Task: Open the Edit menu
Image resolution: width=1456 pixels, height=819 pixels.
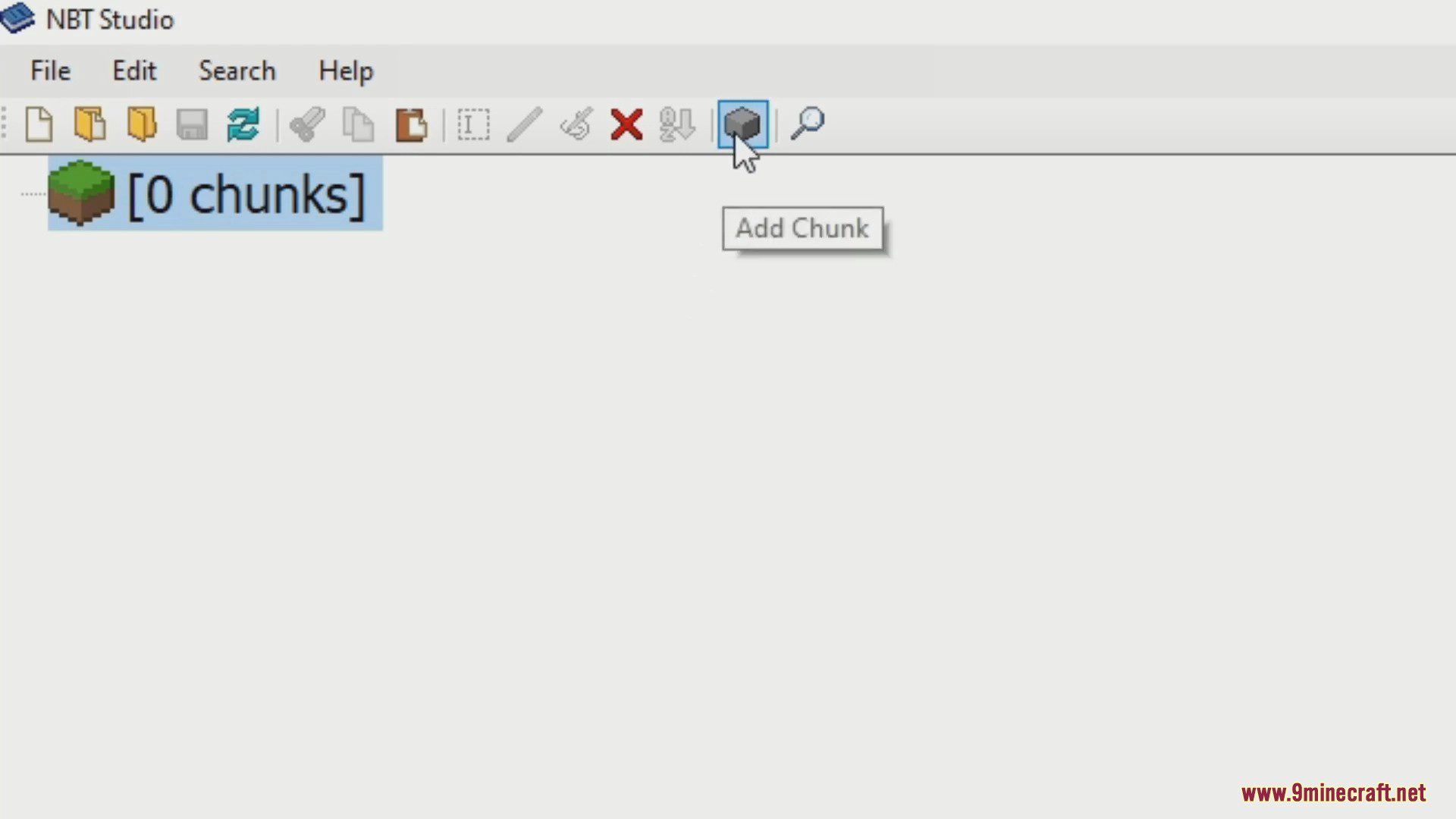Action: coord(134,71)
